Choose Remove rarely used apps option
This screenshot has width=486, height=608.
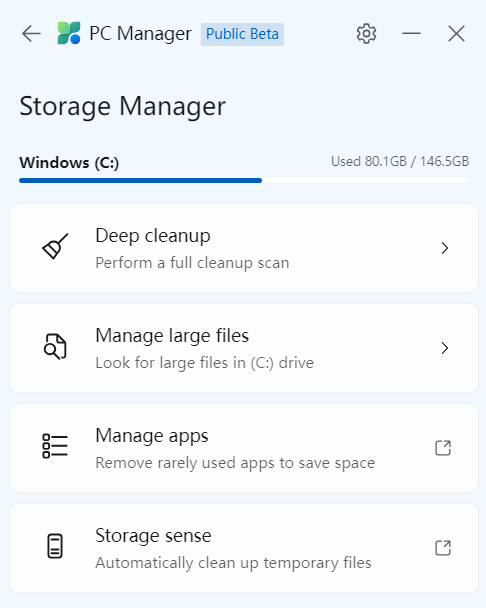pyautogui.click(x=235, y=463)
